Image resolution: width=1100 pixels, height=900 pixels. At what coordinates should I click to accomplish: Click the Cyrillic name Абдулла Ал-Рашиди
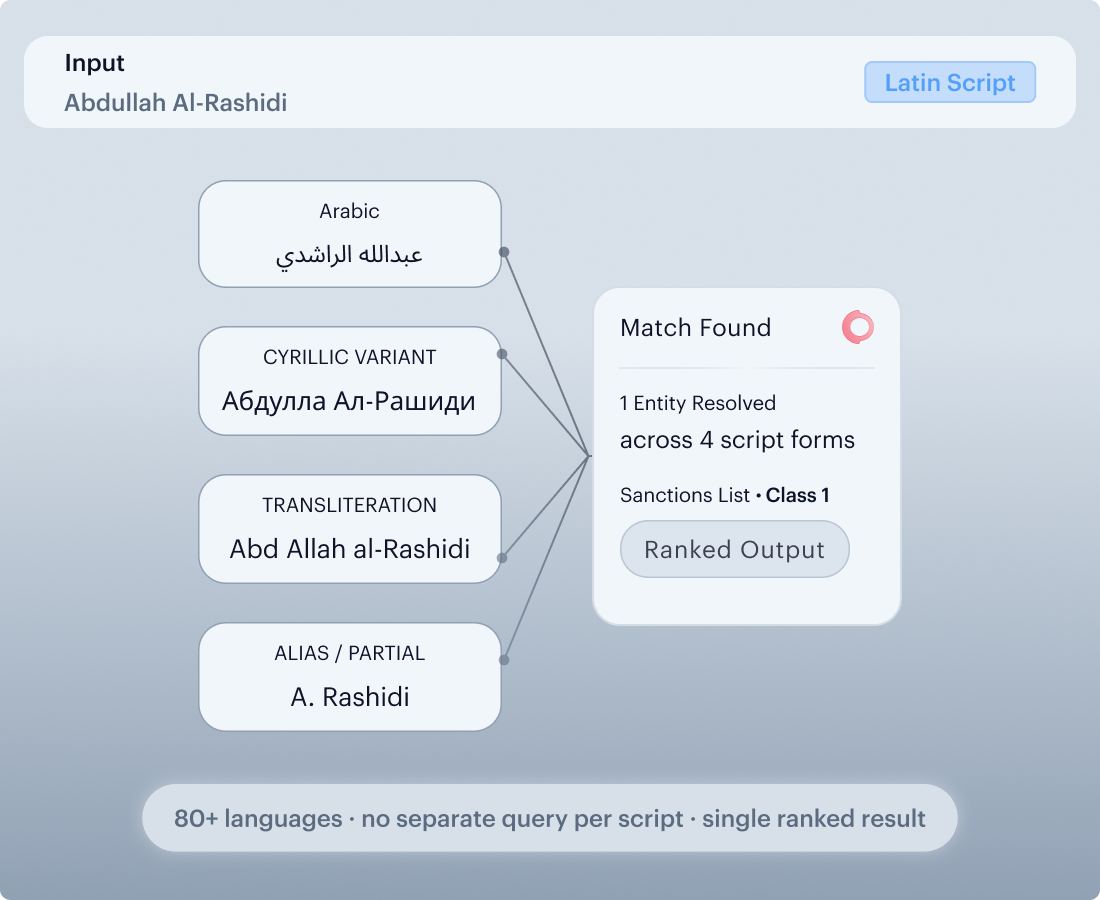tap(349, 401)
